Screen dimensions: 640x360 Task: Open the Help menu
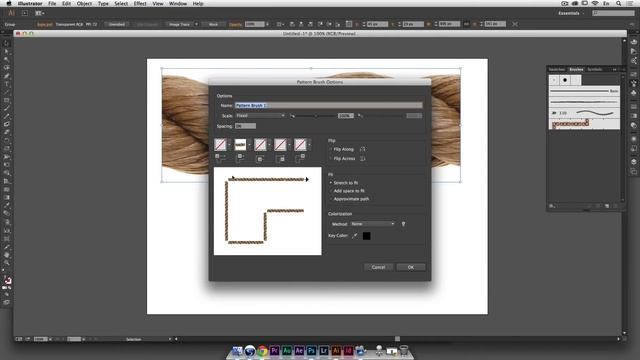198,3
